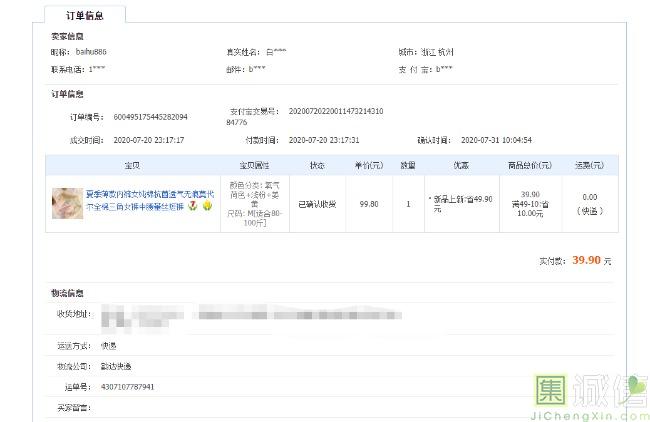The width and height of the screenshot is (650, 422).
Task: Click the 卖家信息 section heading
Action: [67, 36]
